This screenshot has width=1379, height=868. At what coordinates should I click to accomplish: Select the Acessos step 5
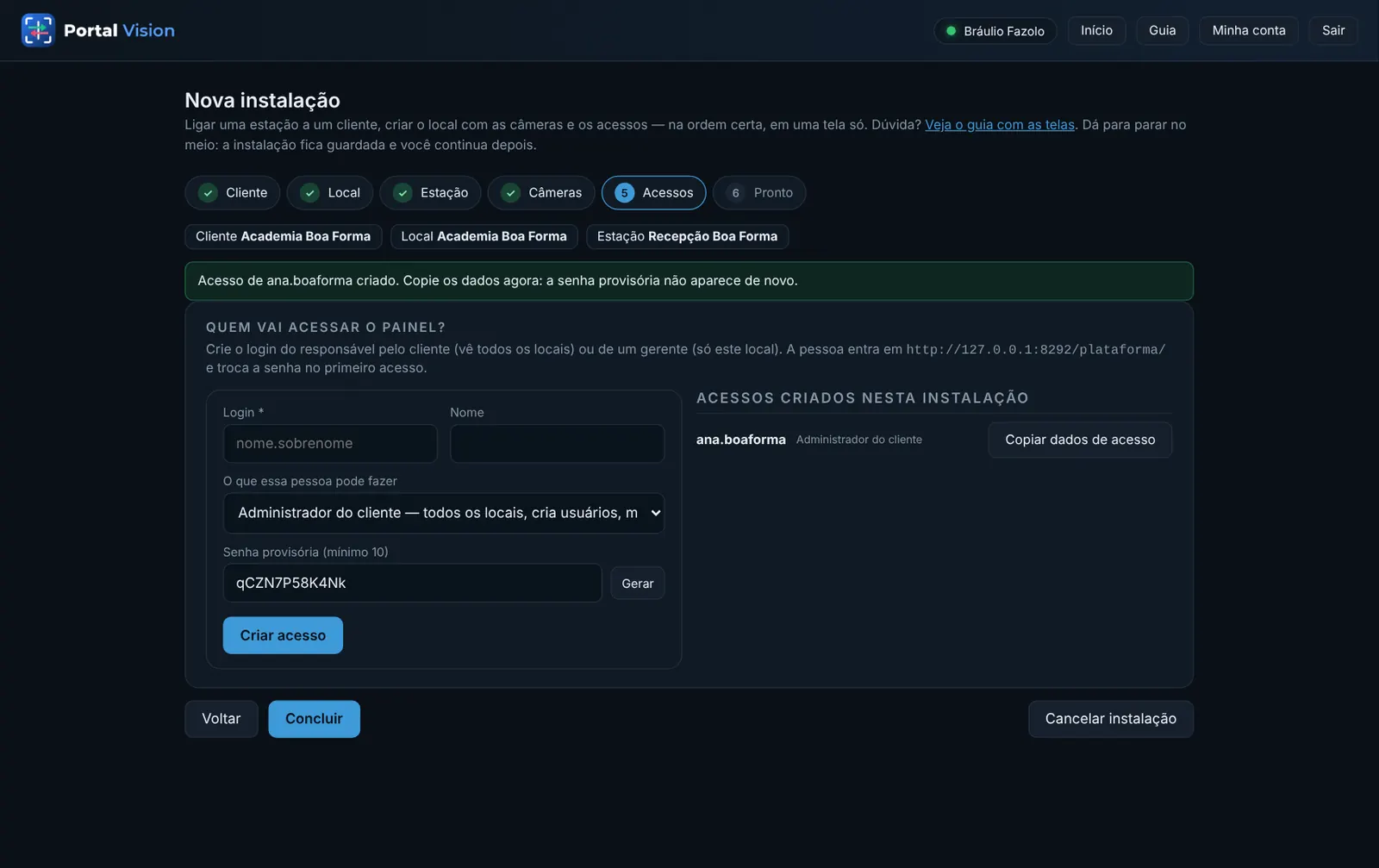tap(654, 193)
